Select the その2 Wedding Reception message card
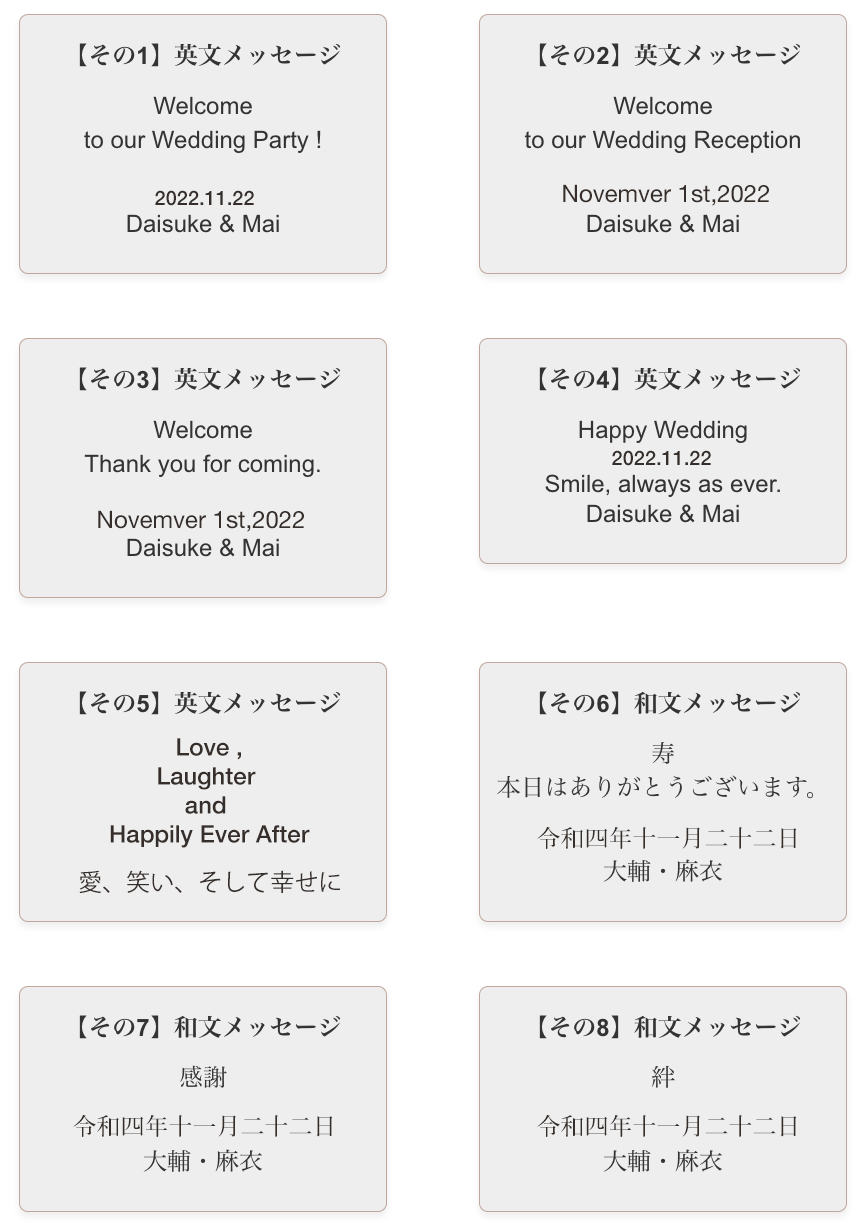 [x=663, y=144]
